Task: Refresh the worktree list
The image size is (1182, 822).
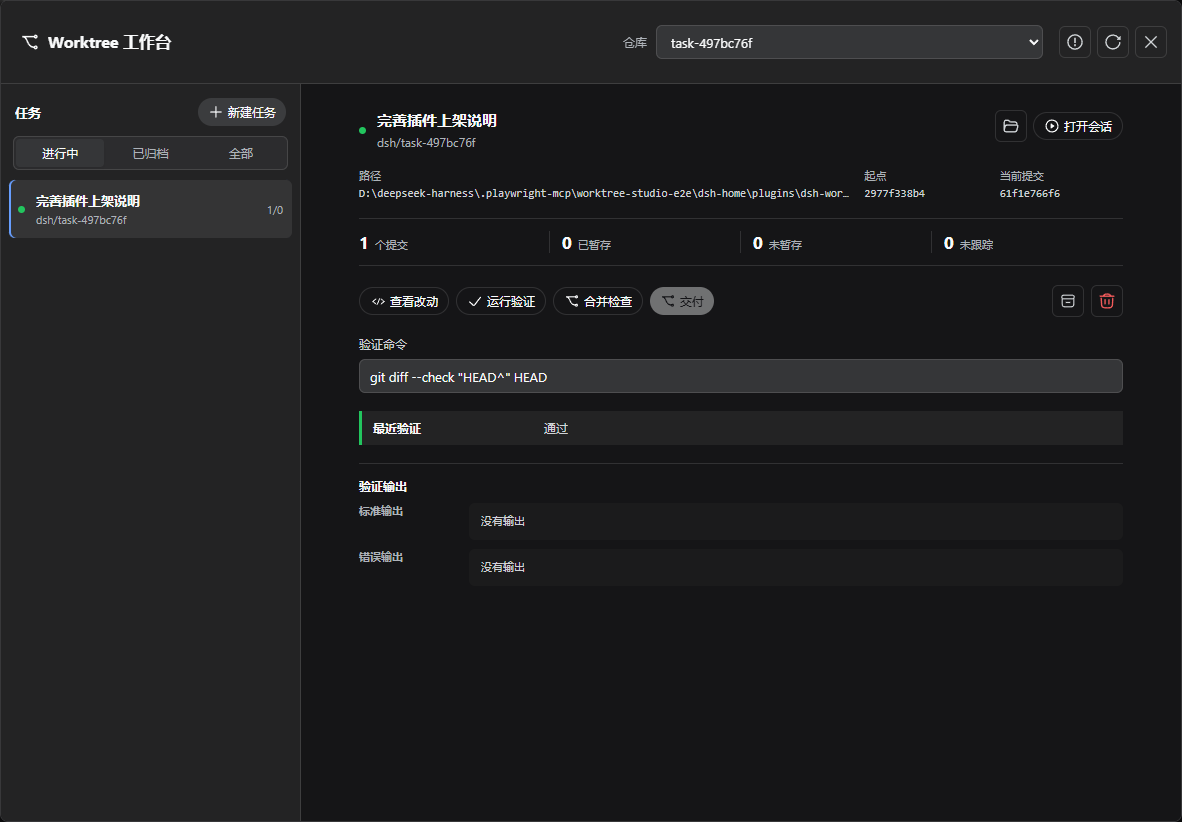Action: coord(1113,42)
